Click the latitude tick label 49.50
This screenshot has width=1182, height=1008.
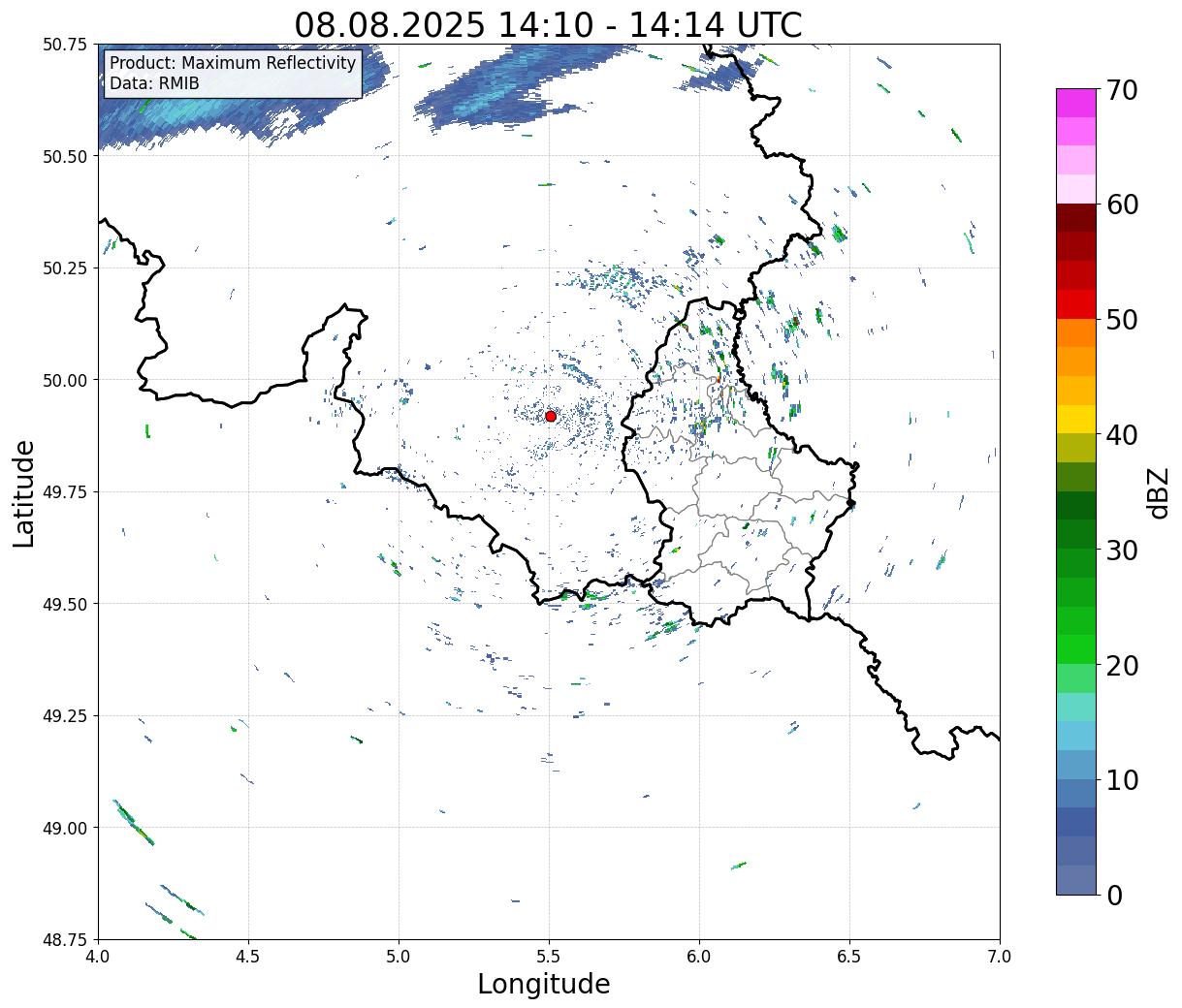point(65,604)
